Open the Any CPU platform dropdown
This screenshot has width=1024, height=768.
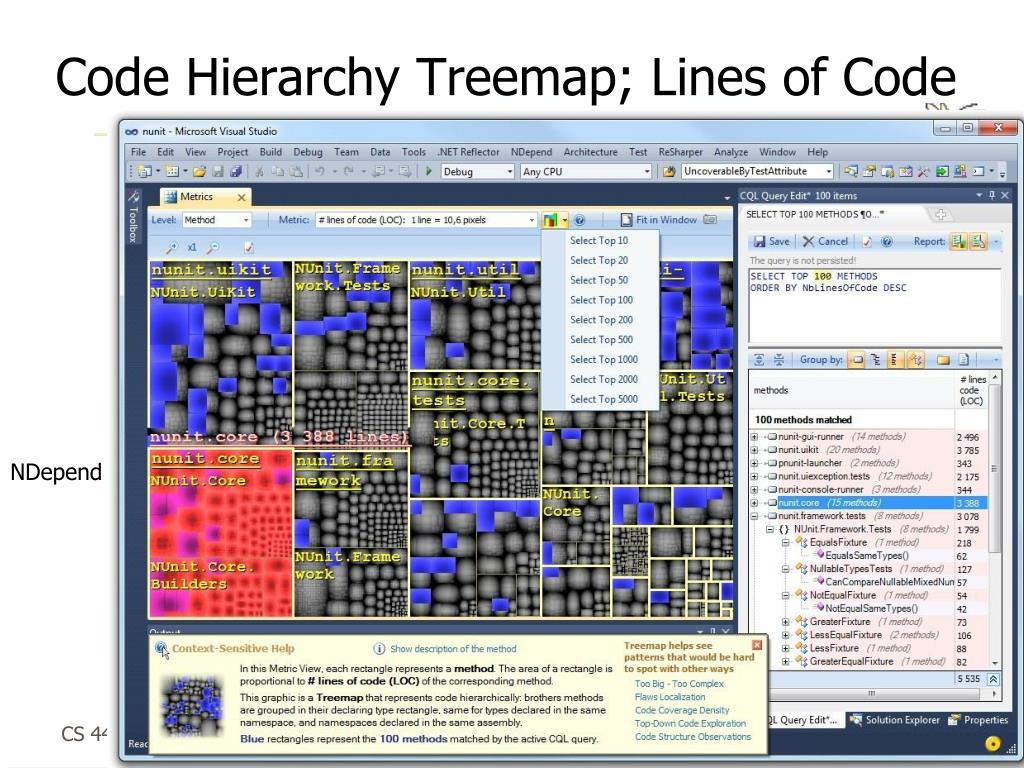(x=586, y=172)
